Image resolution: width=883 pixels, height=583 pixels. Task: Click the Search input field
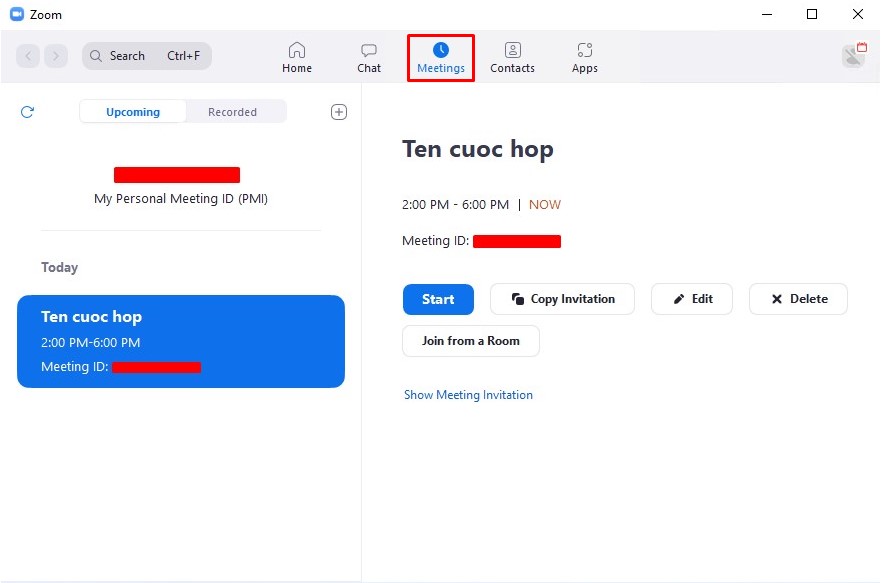[147, 56]
